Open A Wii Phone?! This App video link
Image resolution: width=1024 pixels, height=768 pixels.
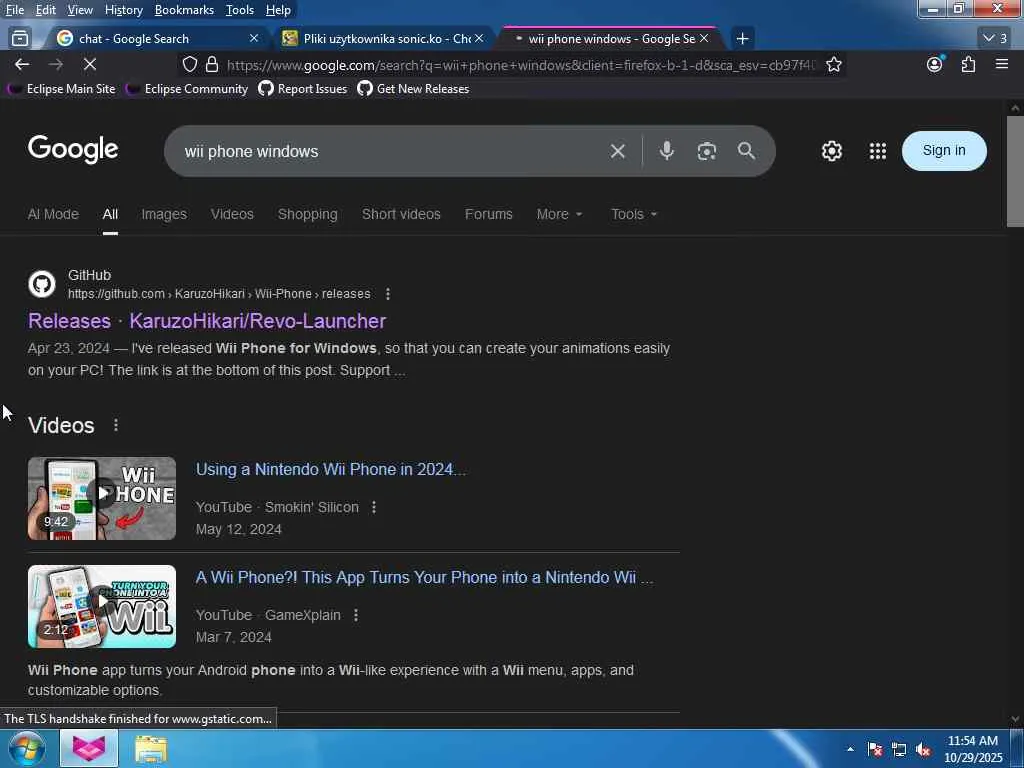click(424, 578)
